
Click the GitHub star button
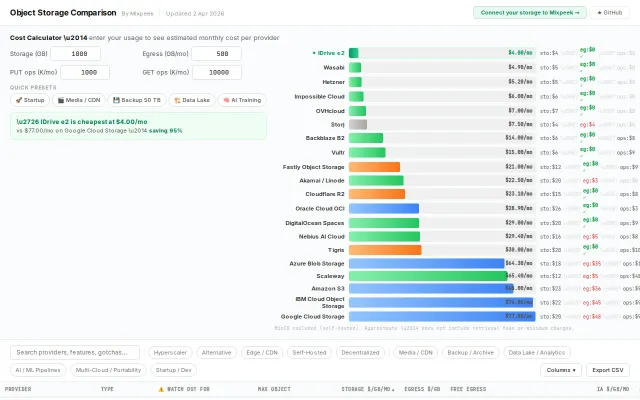click(x=609, y=13)
